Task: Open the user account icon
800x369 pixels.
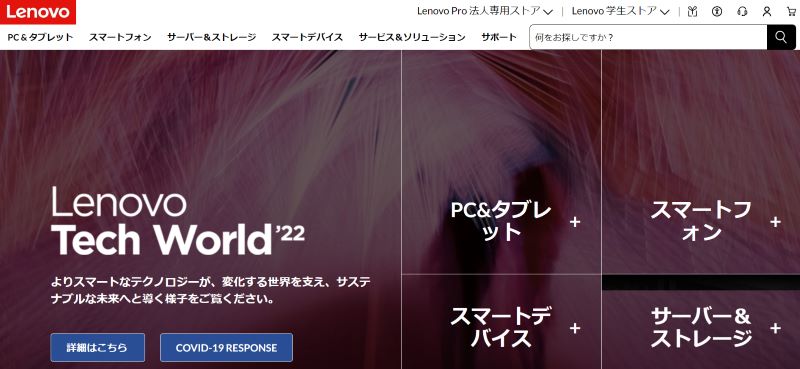Action: pyautogui.click(x=767, y=11)
